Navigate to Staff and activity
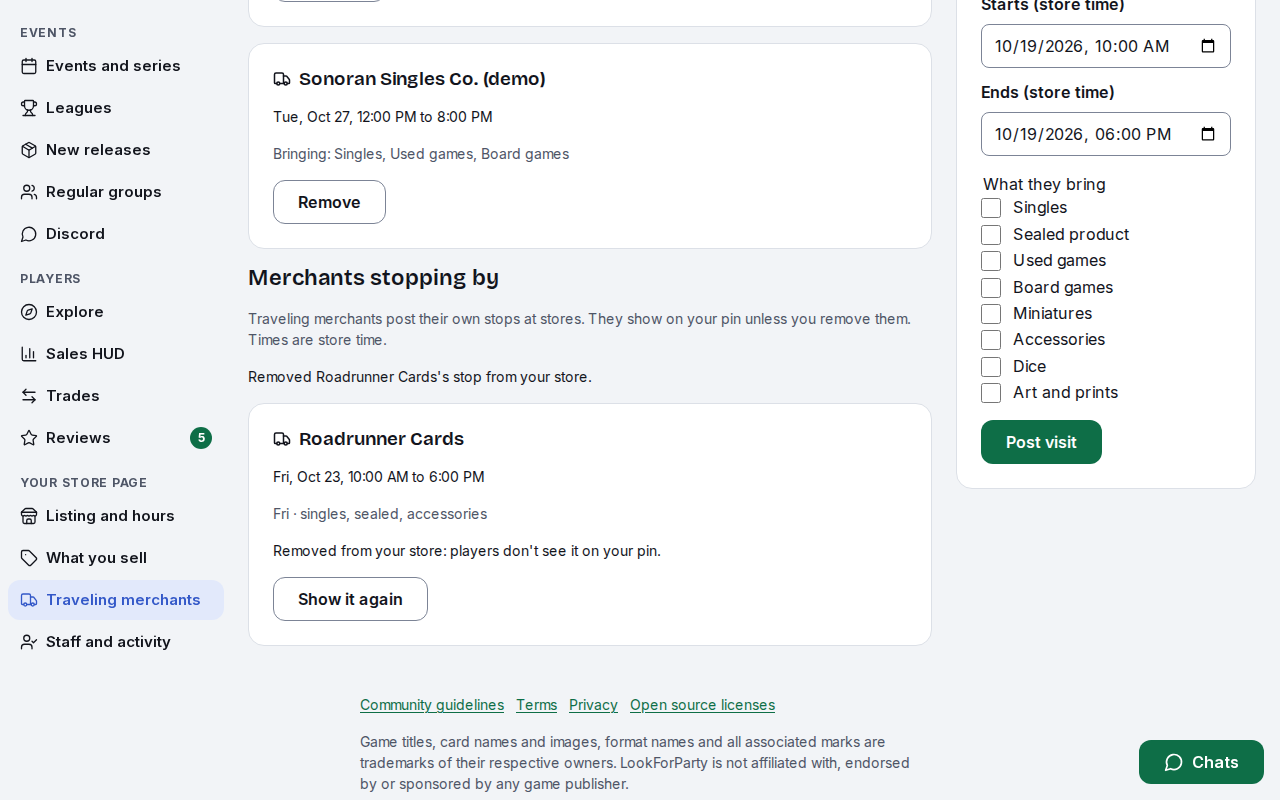The height and width of the screenshot is (800, 1280). [x=116, y=642]
